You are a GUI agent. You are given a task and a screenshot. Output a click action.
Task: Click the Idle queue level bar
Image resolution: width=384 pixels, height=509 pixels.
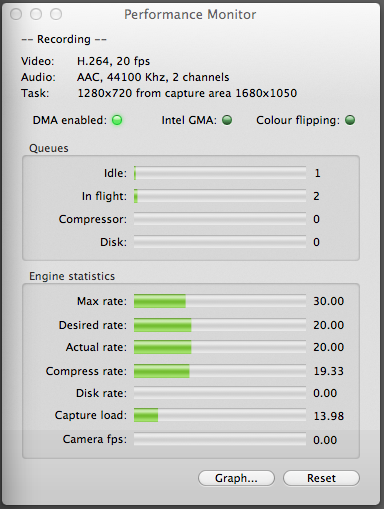(220, 173)
